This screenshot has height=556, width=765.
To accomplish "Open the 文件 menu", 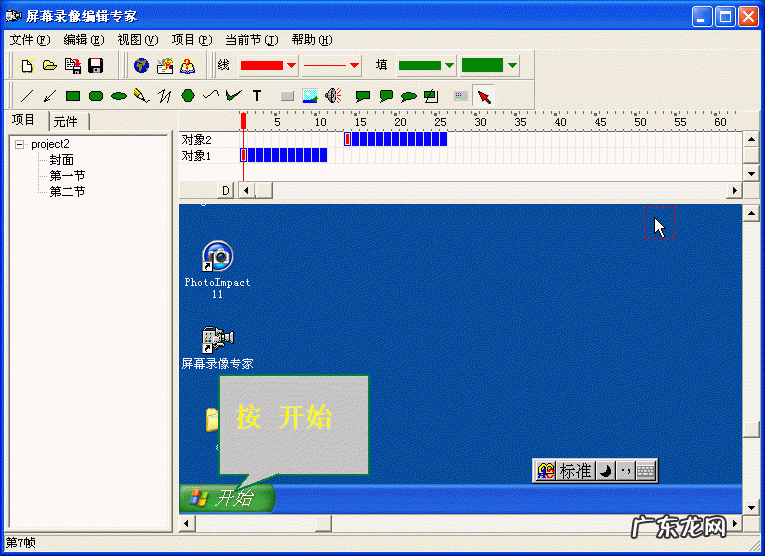I will click(x=29, y=40).
